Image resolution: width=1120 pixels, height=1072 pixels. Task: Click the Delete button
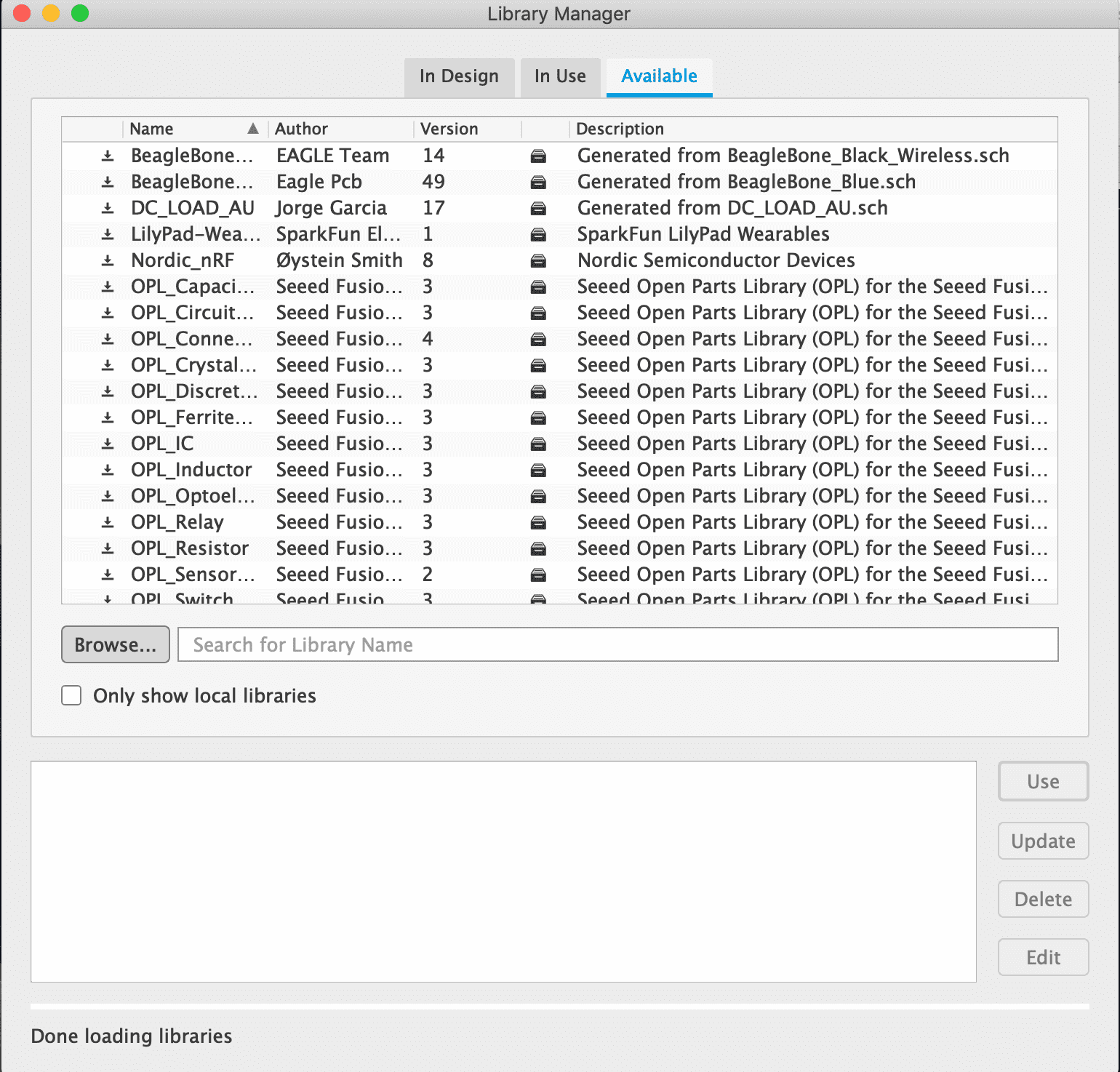(1043, 899)
